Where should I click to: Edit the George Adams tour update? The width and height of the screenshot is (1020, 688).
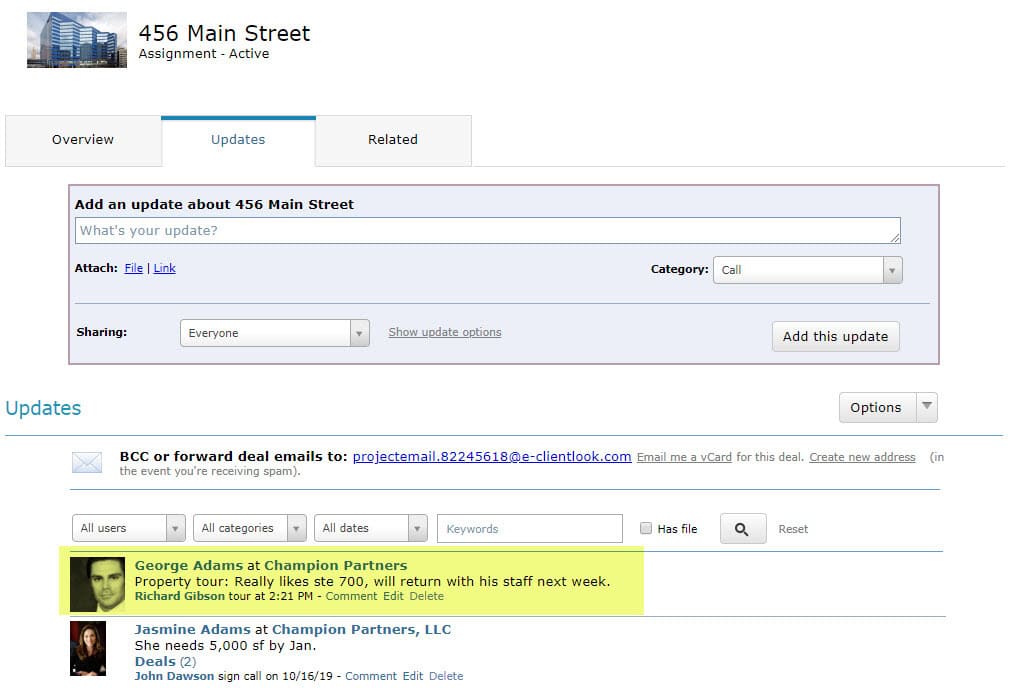pos(393,596)
